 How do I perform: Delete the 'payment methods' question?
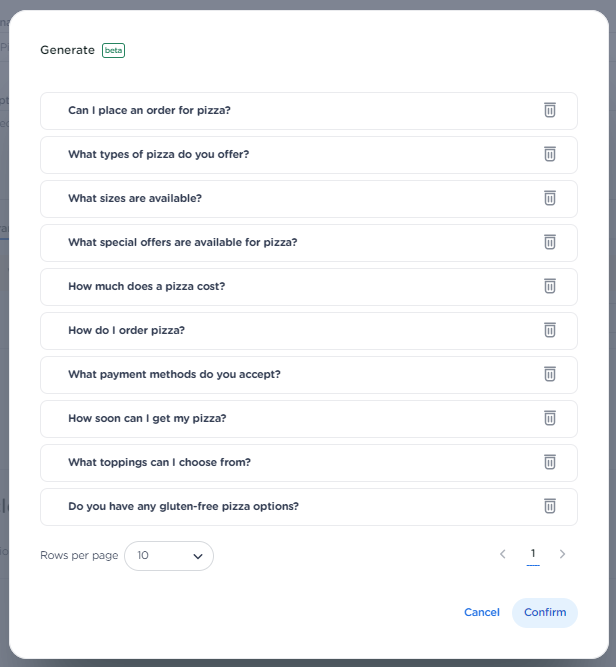[x=549, y=374]
